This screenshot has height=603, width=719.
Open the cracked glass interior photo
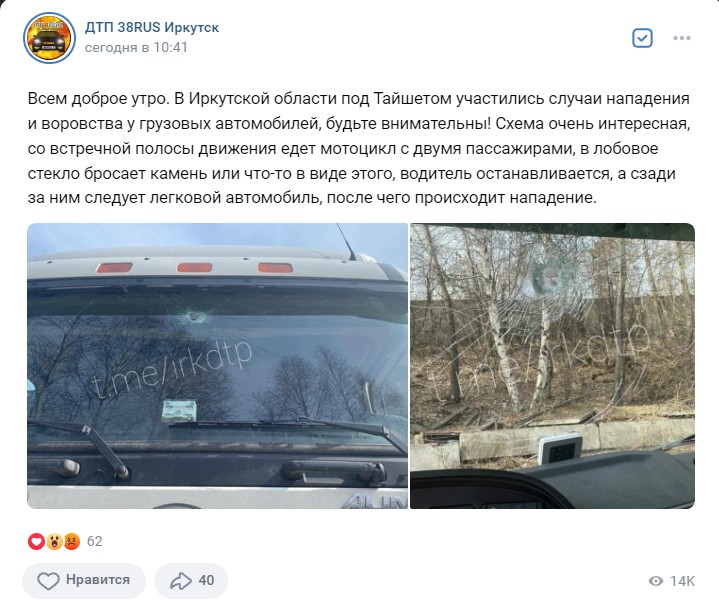(553, 366)
